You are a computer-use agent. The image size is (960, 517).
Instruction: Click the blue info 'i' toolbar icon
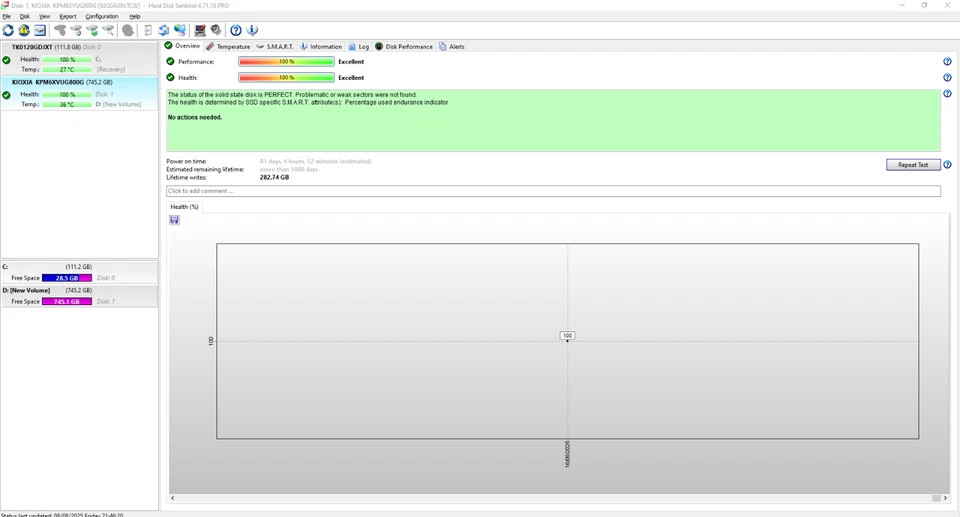coord(252,30)
